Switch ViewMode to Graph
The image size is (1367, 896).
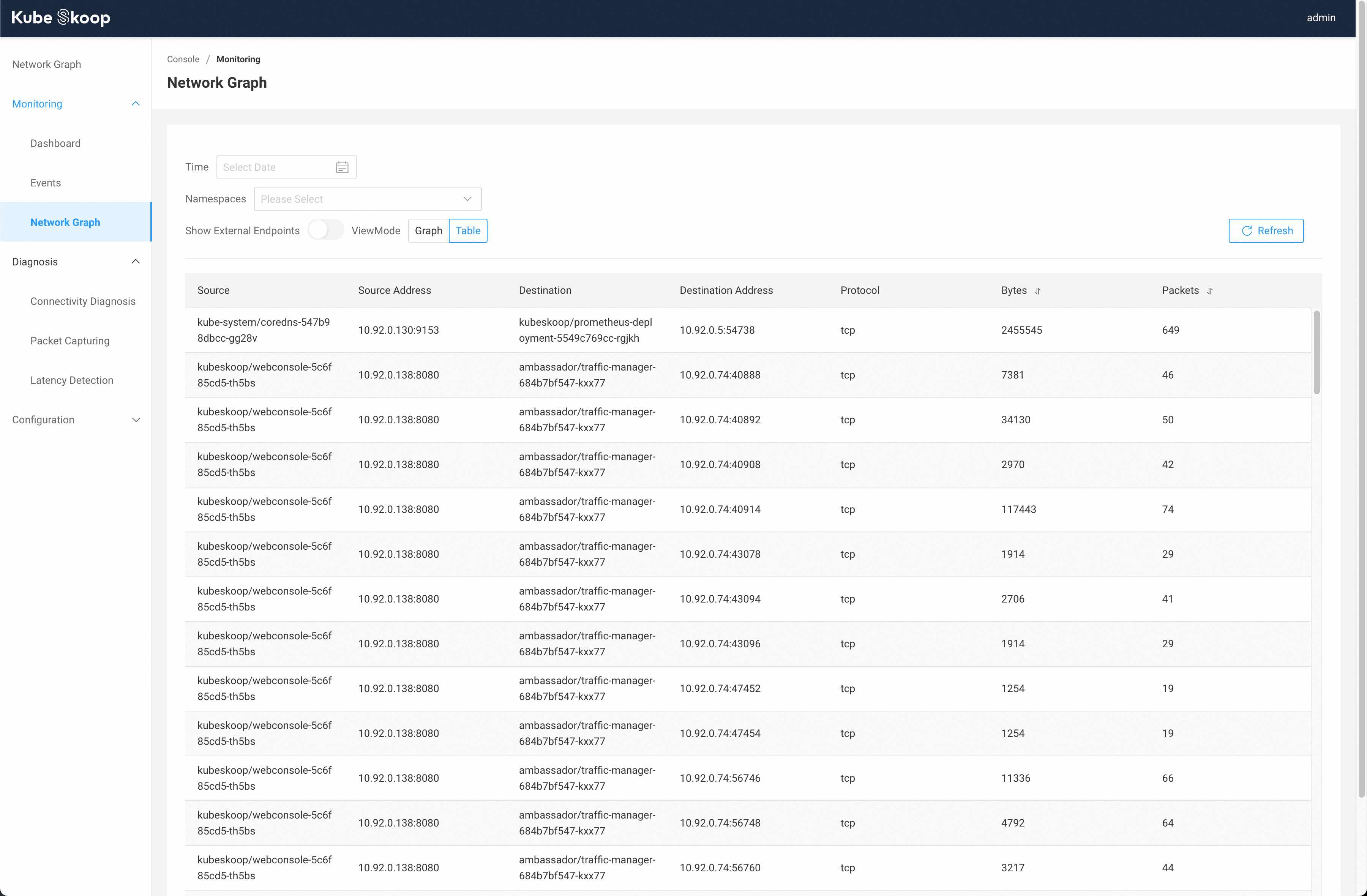[428, 231]
